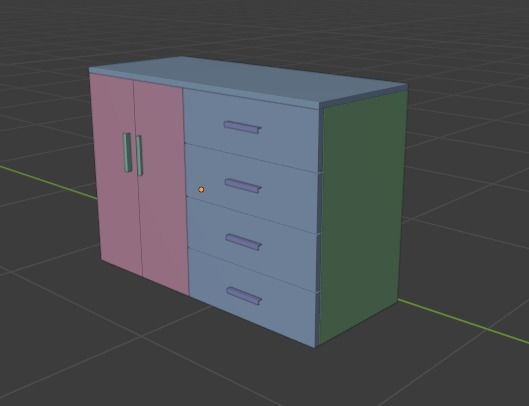Select the blue-gray cabinet top surface
Image resolution: width=529 pixels, height=406 pixels.
click(x=250, y=80)
